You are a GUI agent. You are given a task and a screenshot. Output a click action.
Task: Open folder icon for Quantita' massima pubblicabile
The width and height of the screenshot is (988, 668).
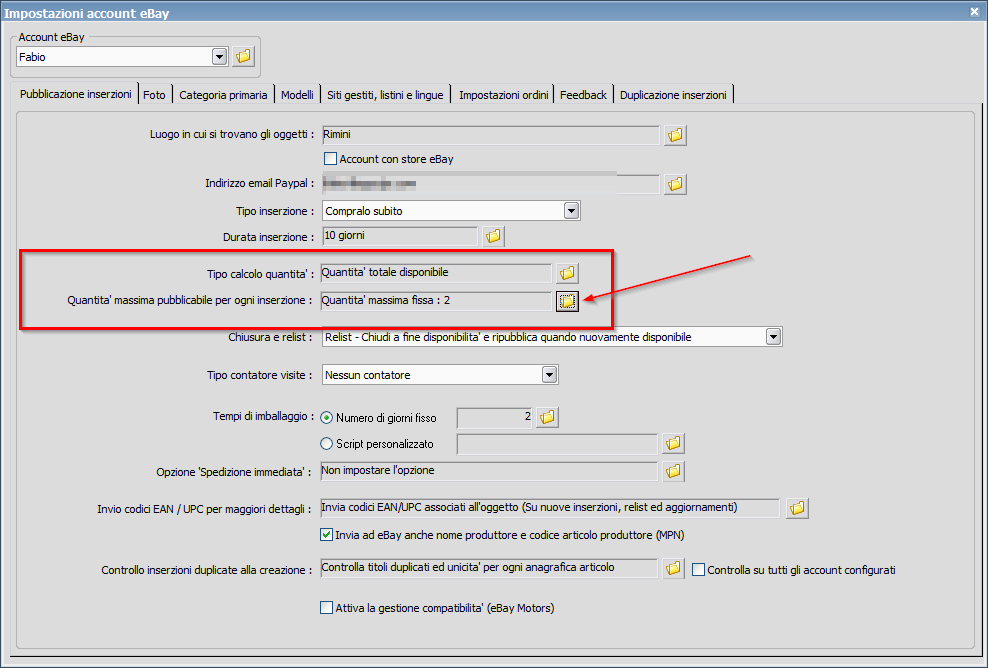pos(567,301)
